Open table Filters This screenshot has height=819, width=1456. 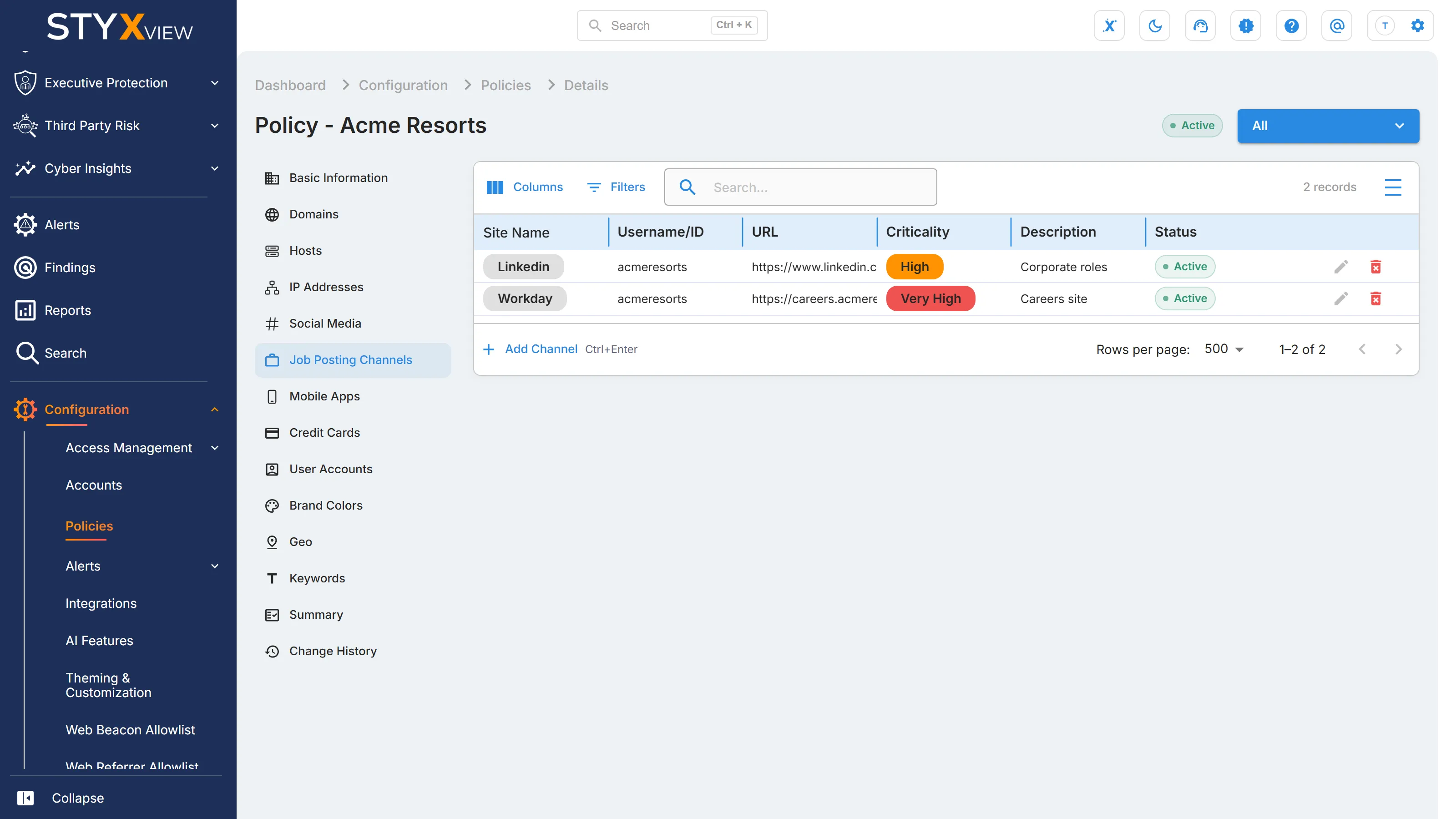[616, 187]
